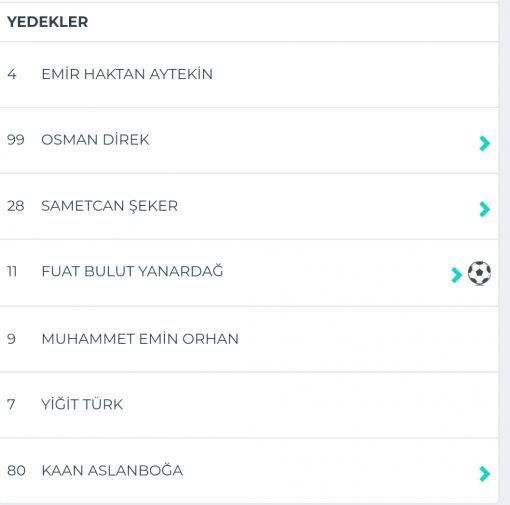Select Kaan Aslanboğa player name
Image resolution: width=510 pixels, height=505 pixels.
coord(112,470)
